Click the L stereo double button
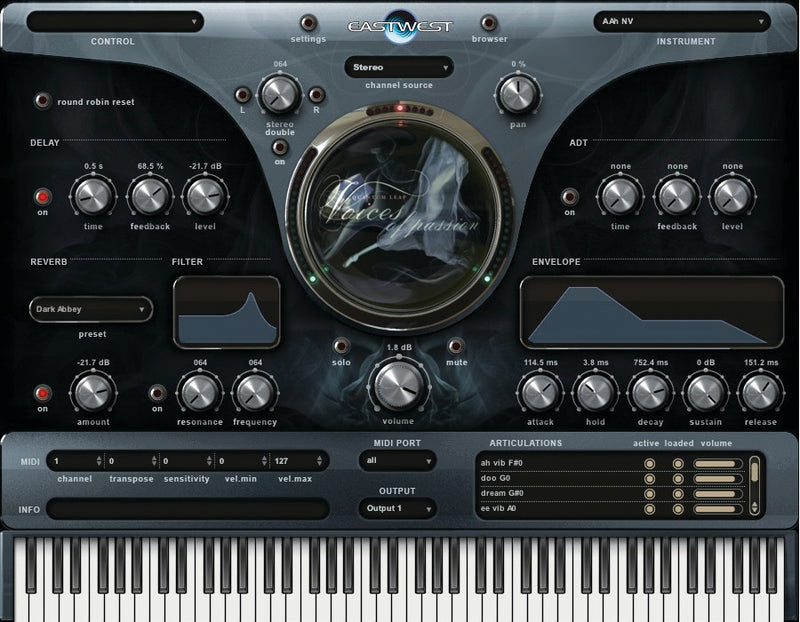The height and width of the screenshot is (622, 800). [x=241, y=96]
